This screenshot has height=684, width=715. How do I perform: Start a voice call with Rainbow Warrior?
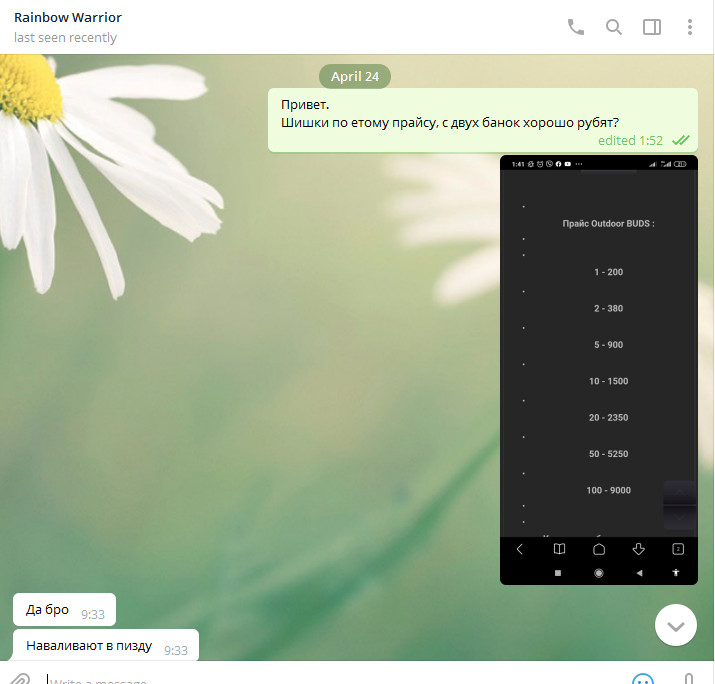pyautogui.click(x=576, y=27)
